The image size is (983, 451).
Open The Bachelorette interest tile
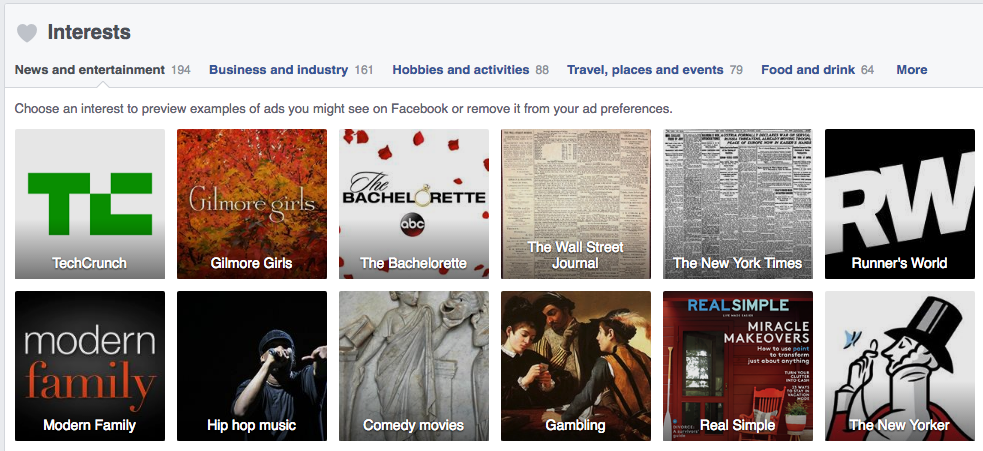pyautogui.click(x=414, y=204)
